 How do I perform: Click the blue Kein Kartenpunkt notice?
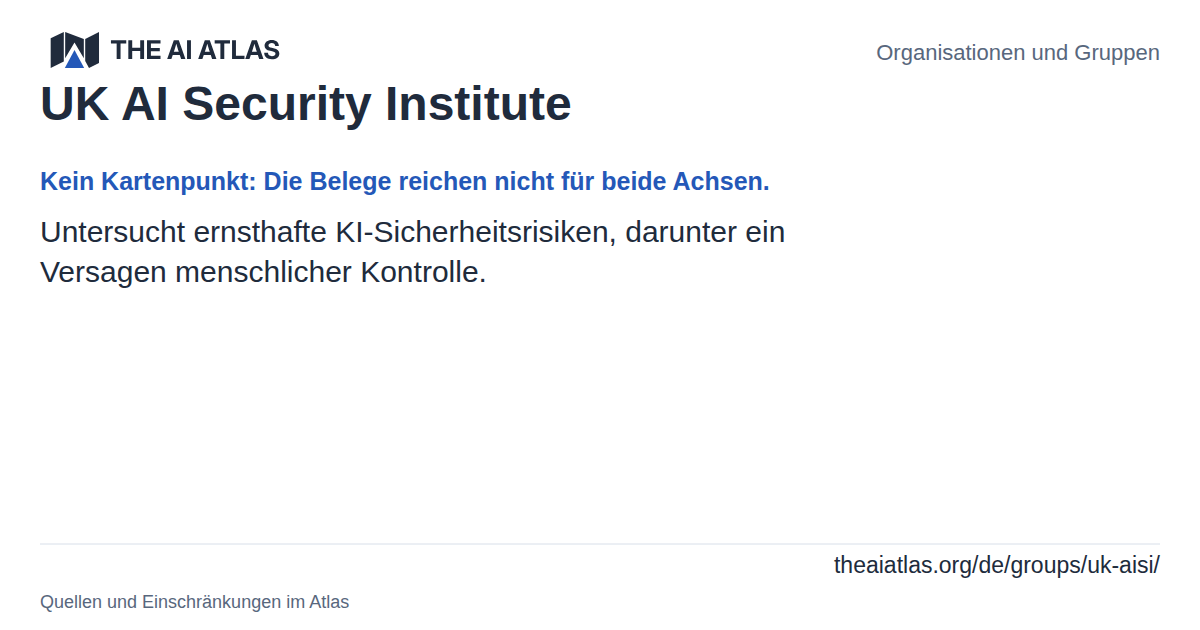pyautogui.click(x=405, y=182)
